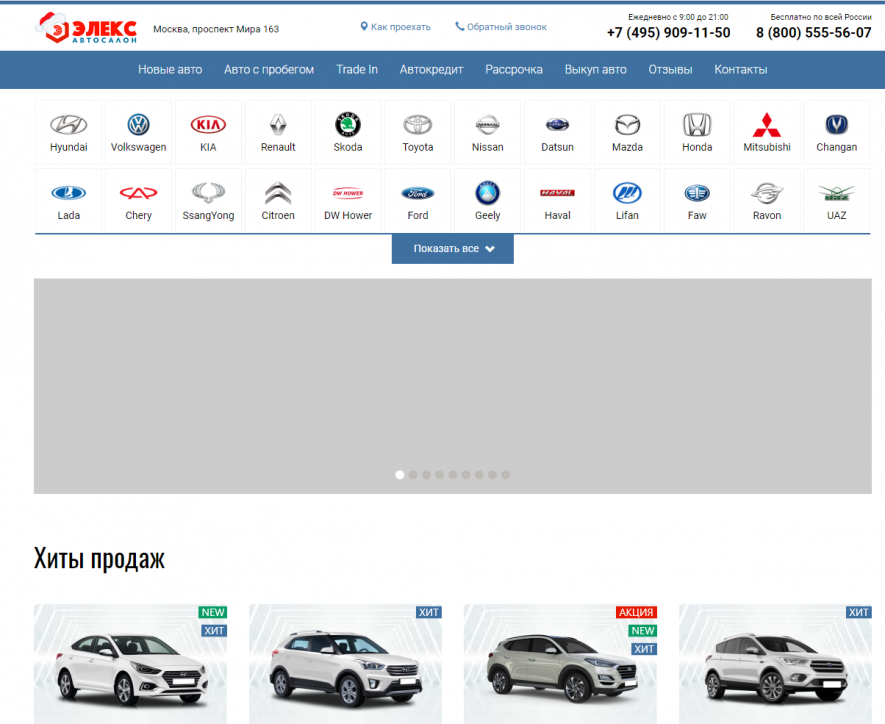
Task: Jump to the last carousel dot
Action: pos(506,475)
